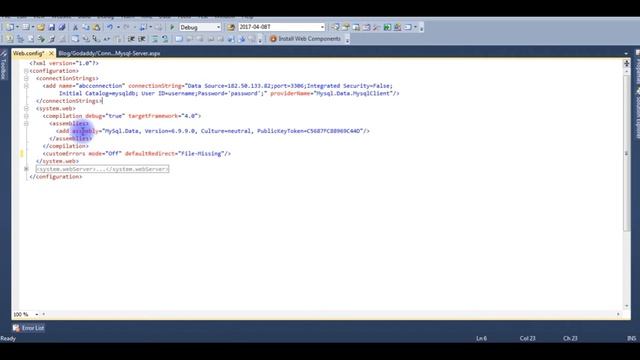
Task: Start debugging with the green play icon
Action: coord(172,27)
